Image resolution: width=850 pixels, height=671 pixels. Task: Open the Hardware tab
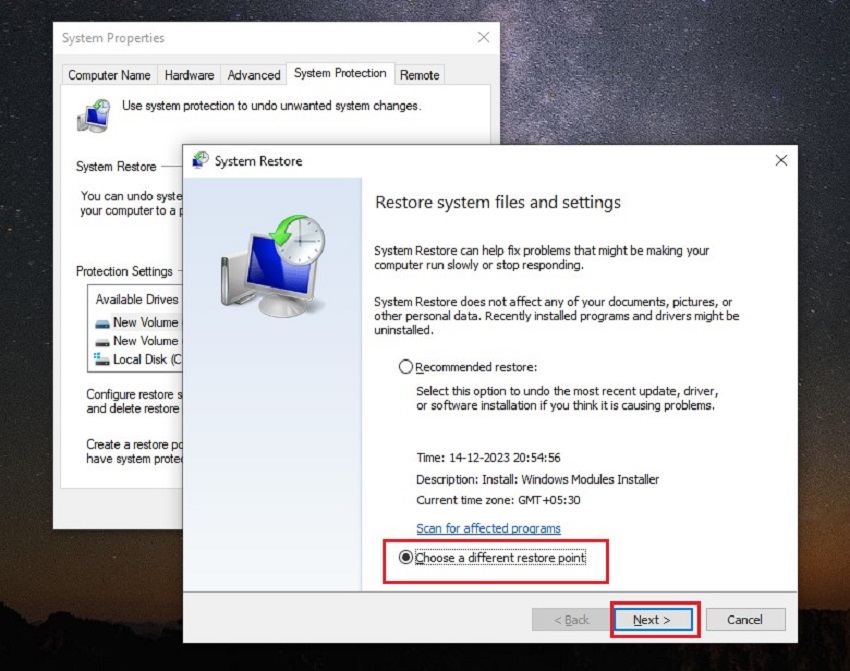tap(188, 74)
